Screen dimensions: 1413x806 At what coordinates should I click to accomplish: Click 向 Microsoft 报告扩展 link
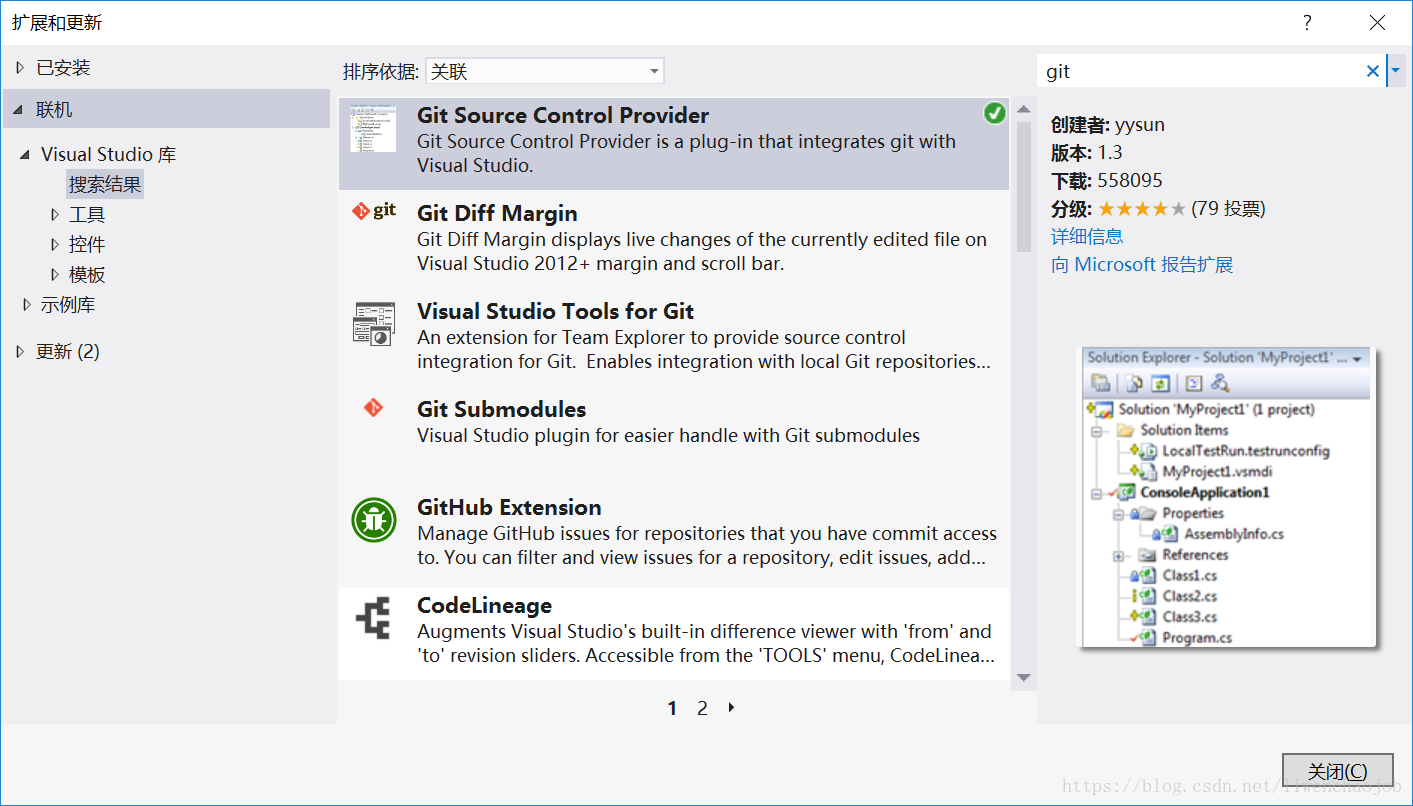[1142, 264]
